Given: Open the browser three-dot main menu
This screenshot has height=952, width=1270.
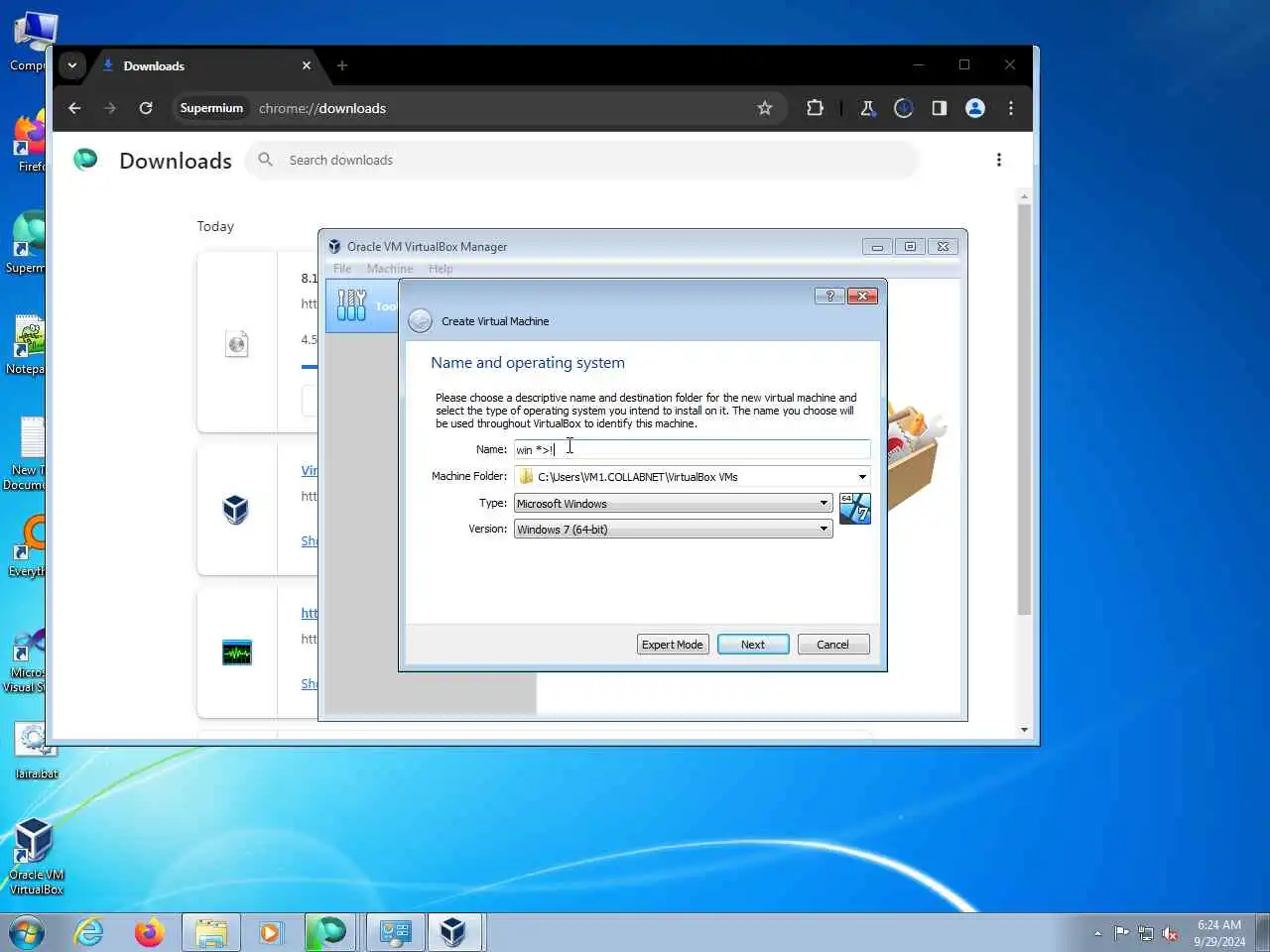Looking at the screenshot, I should [x=1011, y=108].
